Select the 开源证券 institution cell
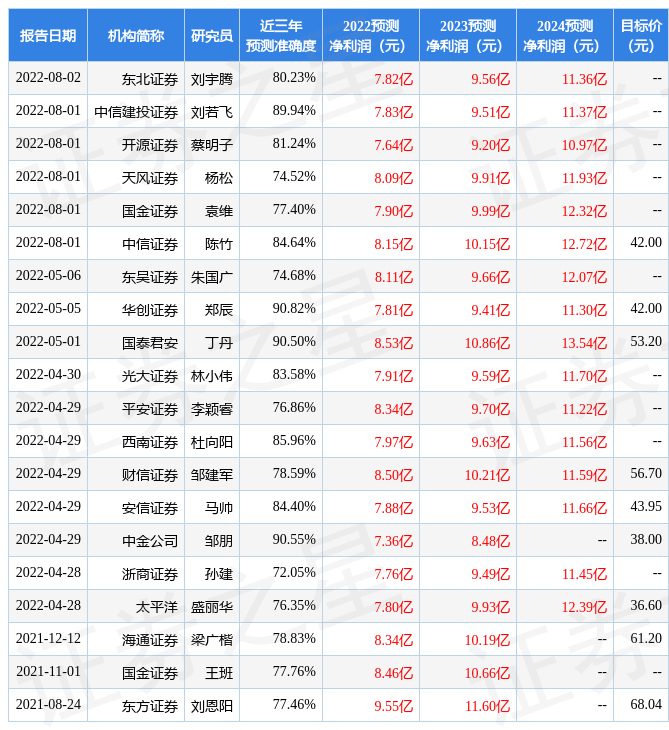 [x=135, y=145]
